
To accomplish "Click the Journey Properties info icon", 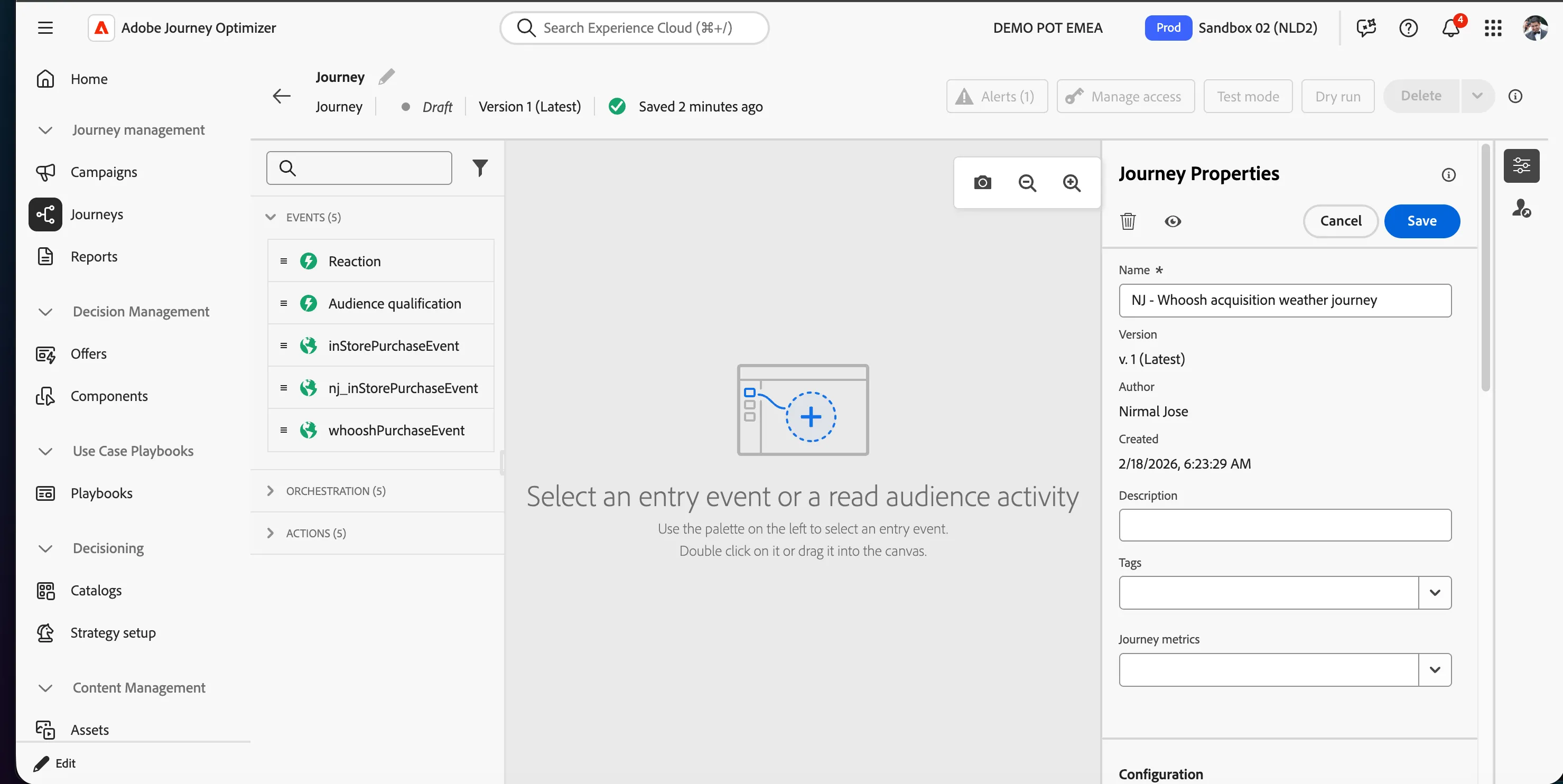I will (x=1448, y=175).
